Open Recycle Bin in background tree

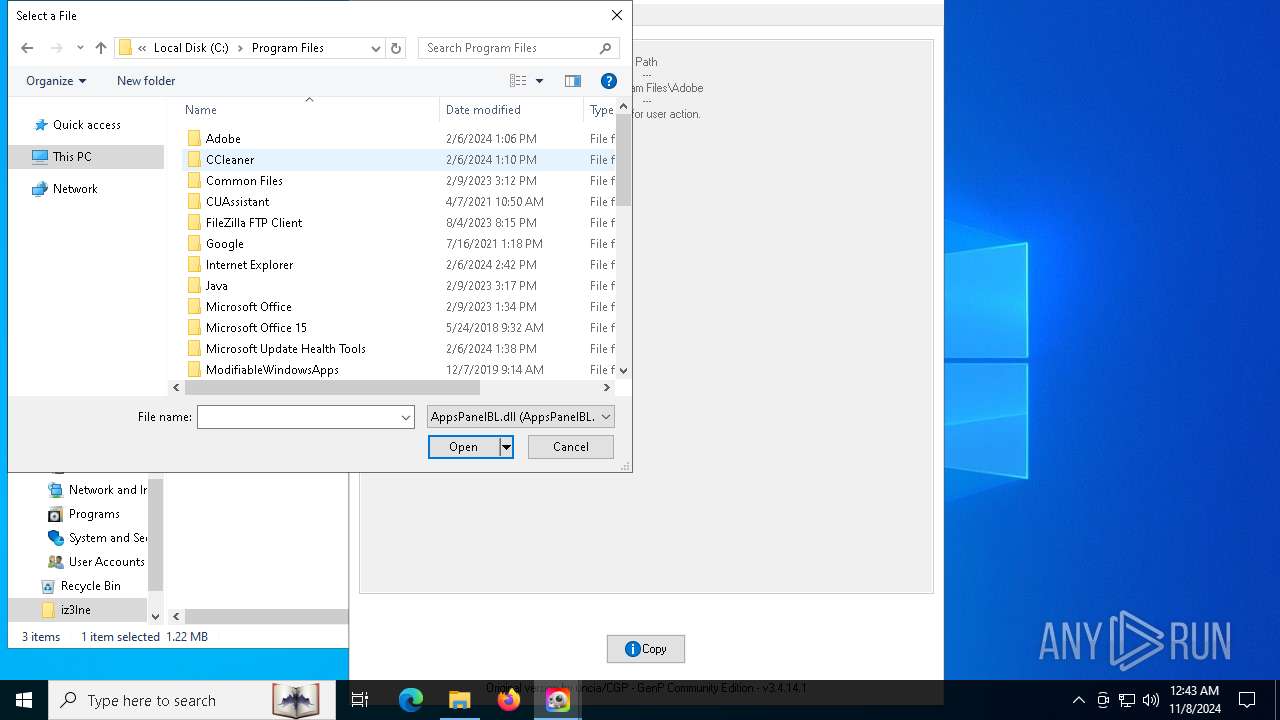pyautogui.click(x=90, y=586)
